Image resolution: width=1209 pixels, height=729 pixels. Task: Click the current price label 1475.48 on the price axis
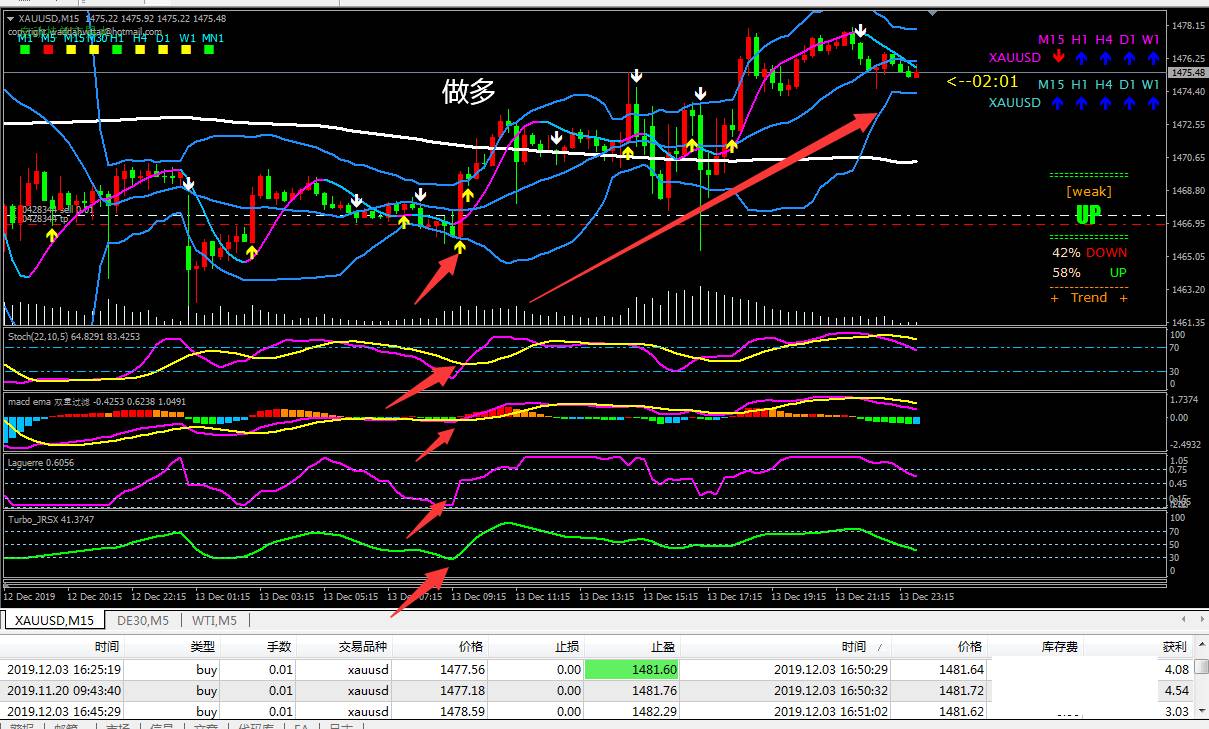[x=1187, y=73]
